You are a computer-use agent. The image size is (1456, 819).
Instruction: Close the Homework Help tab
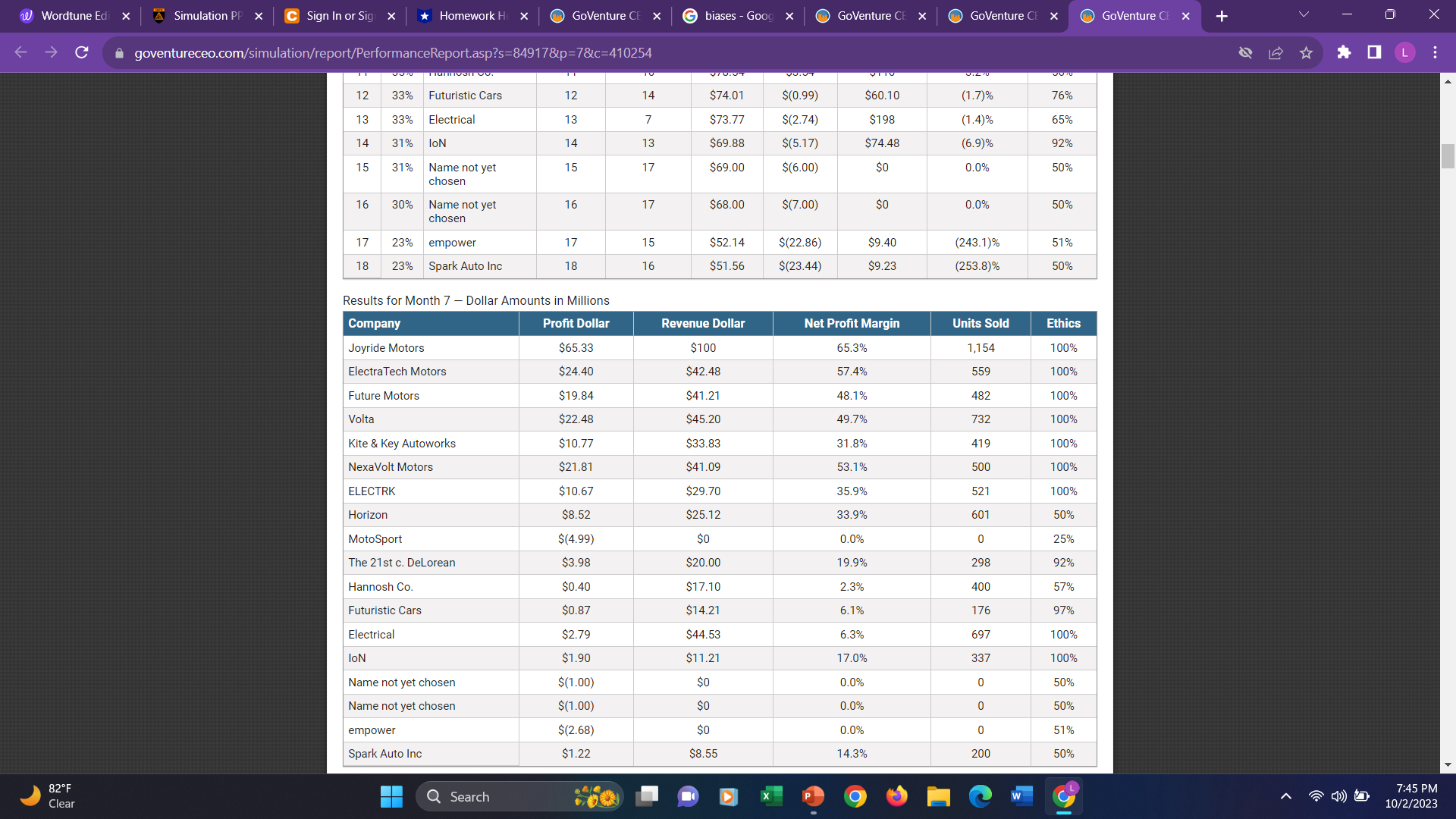524,16
